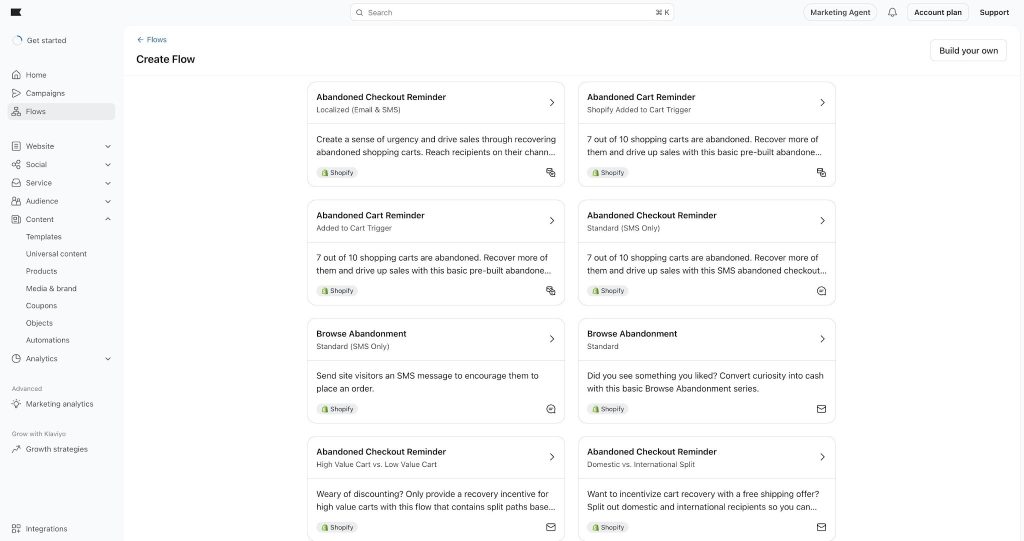The width and height of the screenshot is (1024, 541).
Task: Click the Home sidebar icon
Action: point(16,75)
